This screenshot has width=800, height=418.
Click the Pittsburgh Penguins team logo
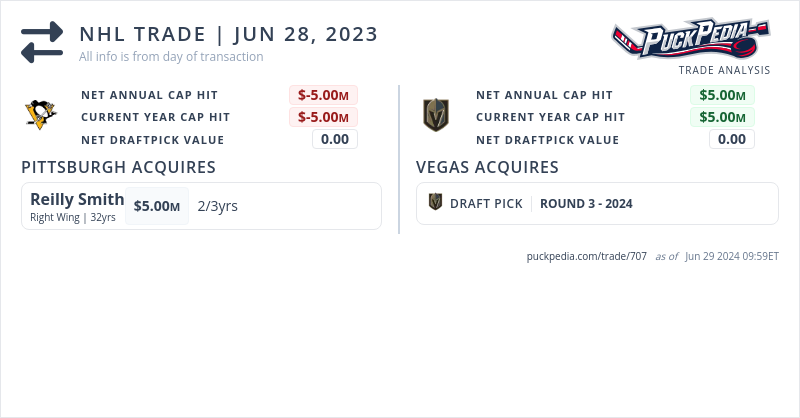point(41,115)
